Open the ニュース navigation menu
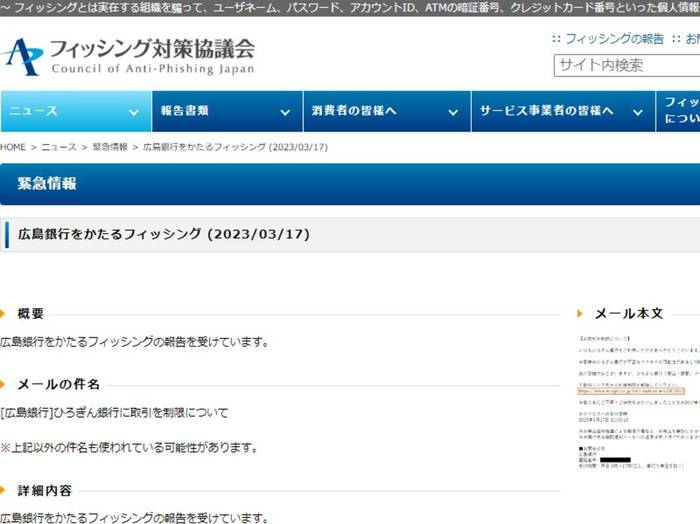 click(x=76, y=111)
